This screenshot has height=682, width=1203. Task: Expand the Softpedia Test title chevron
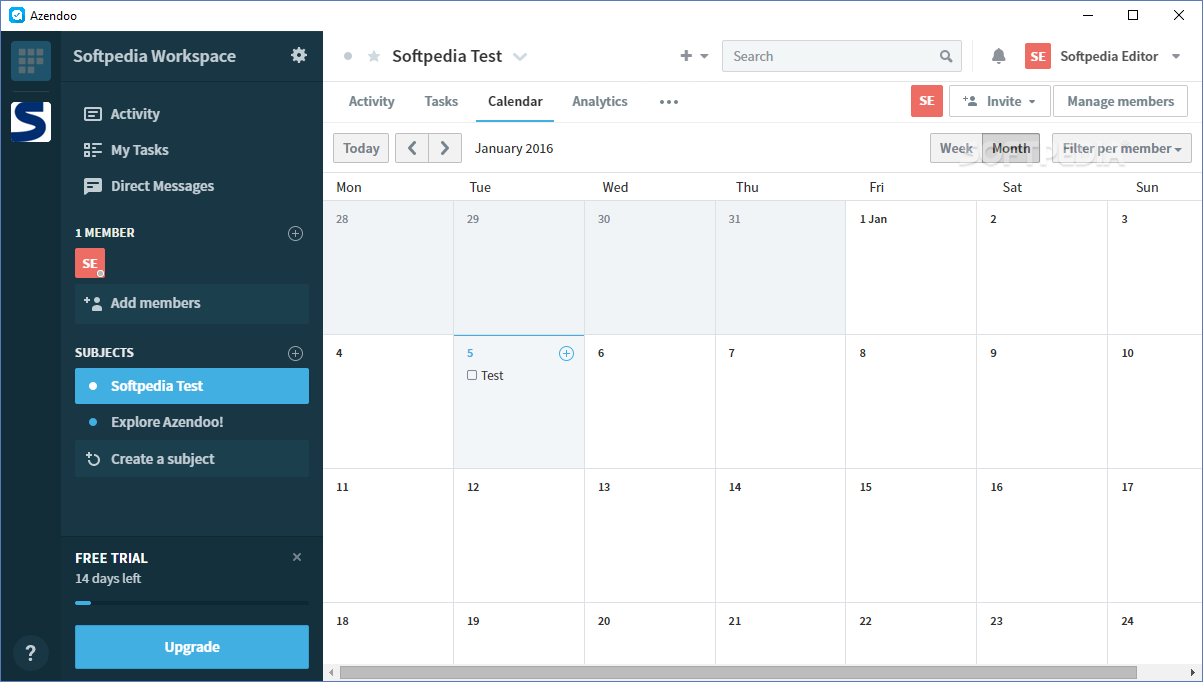tap(520, 57)
